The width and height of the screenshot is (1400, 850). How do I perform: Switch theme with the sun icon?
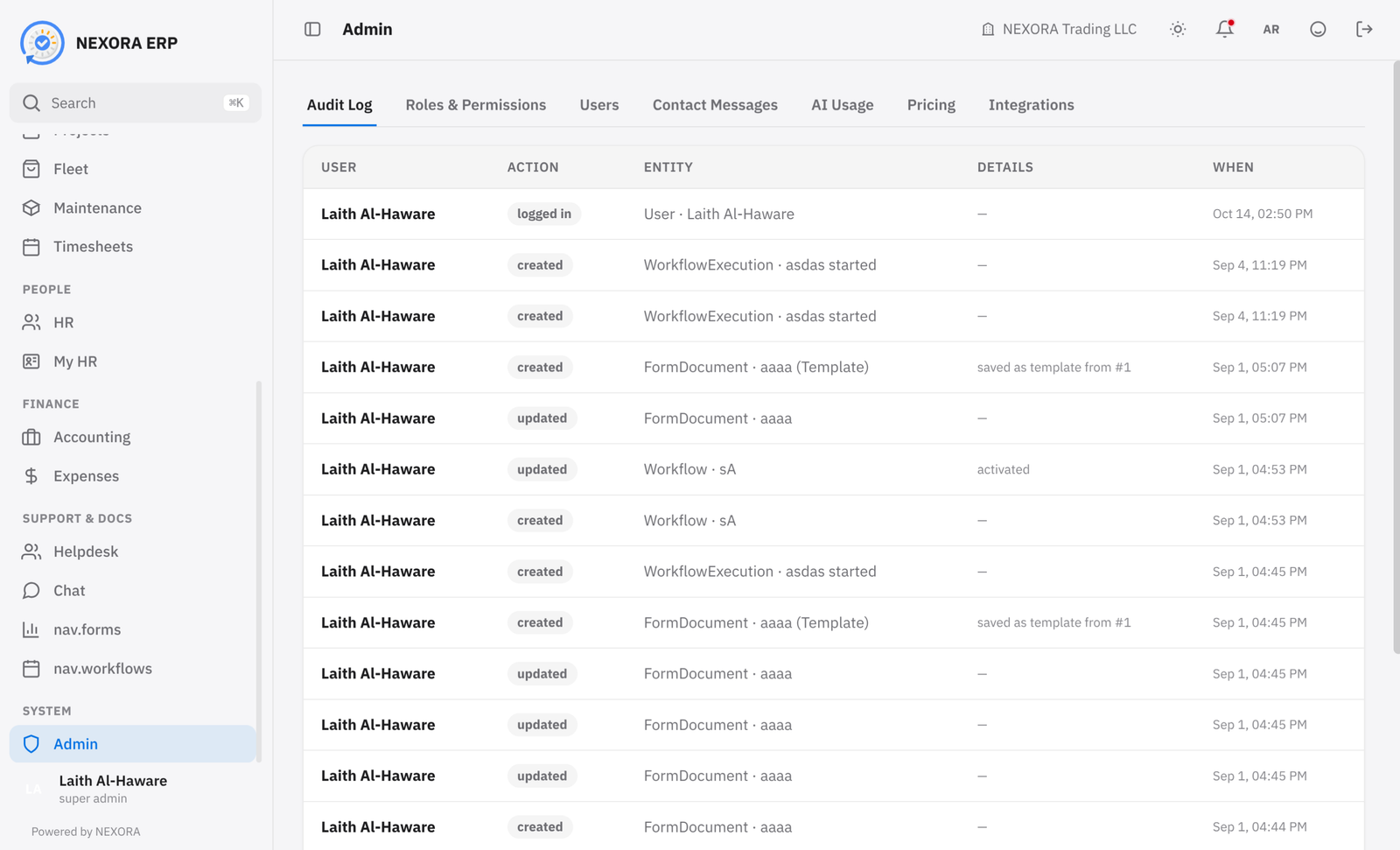click(x=1178, y=29)
